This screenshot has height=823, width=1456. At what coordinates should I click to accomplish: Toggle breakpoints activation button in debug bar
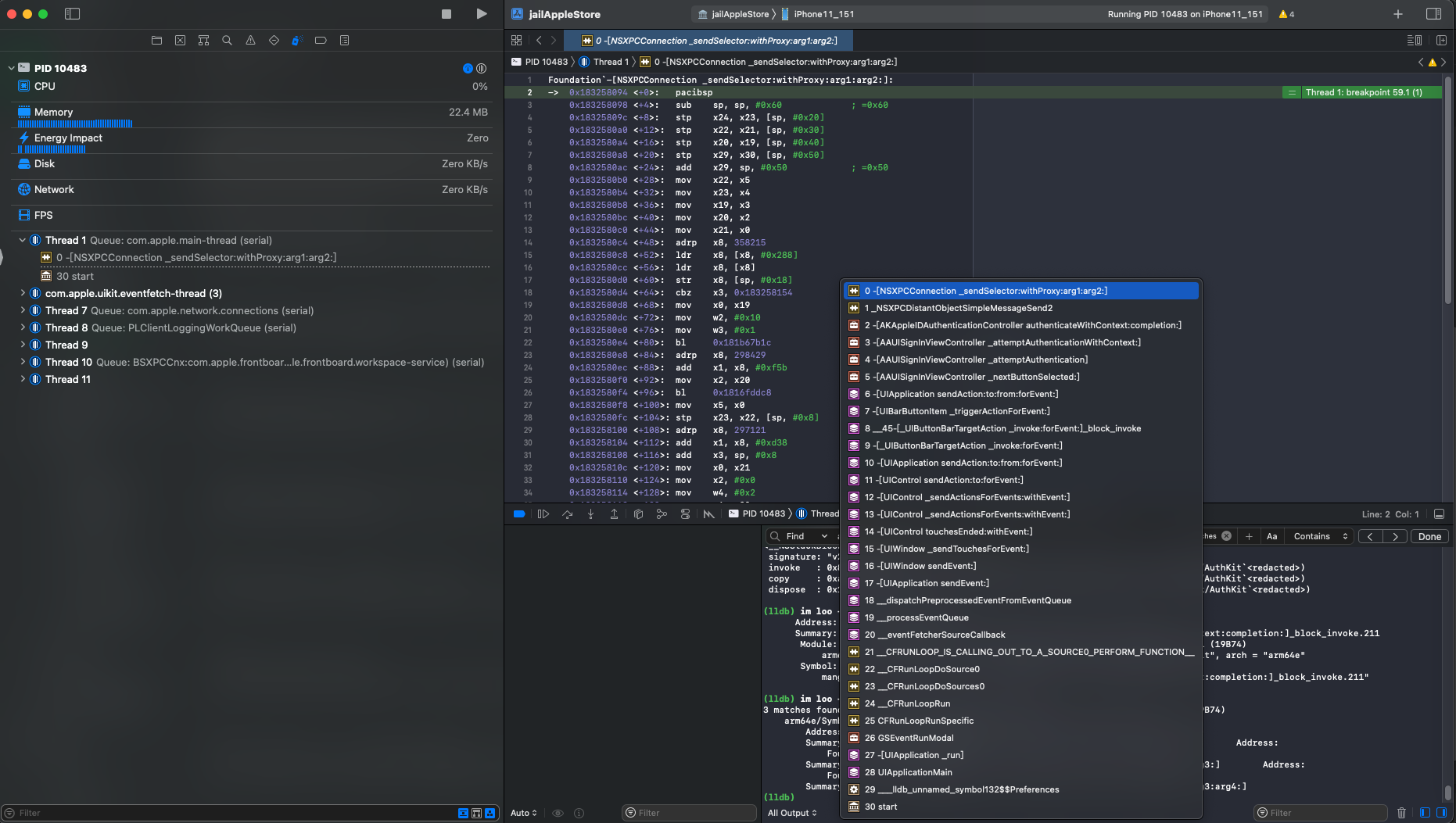[519, 513]
